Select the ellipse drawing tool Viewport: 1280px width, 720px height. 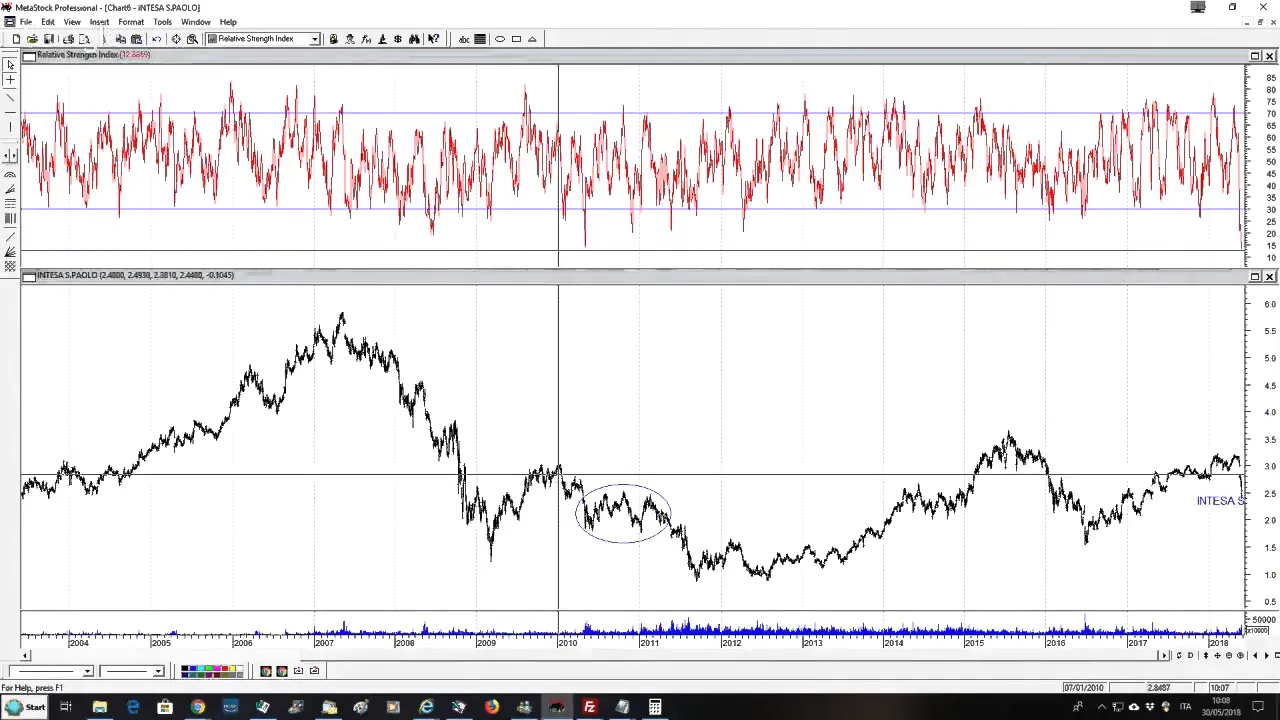point(500,39)
